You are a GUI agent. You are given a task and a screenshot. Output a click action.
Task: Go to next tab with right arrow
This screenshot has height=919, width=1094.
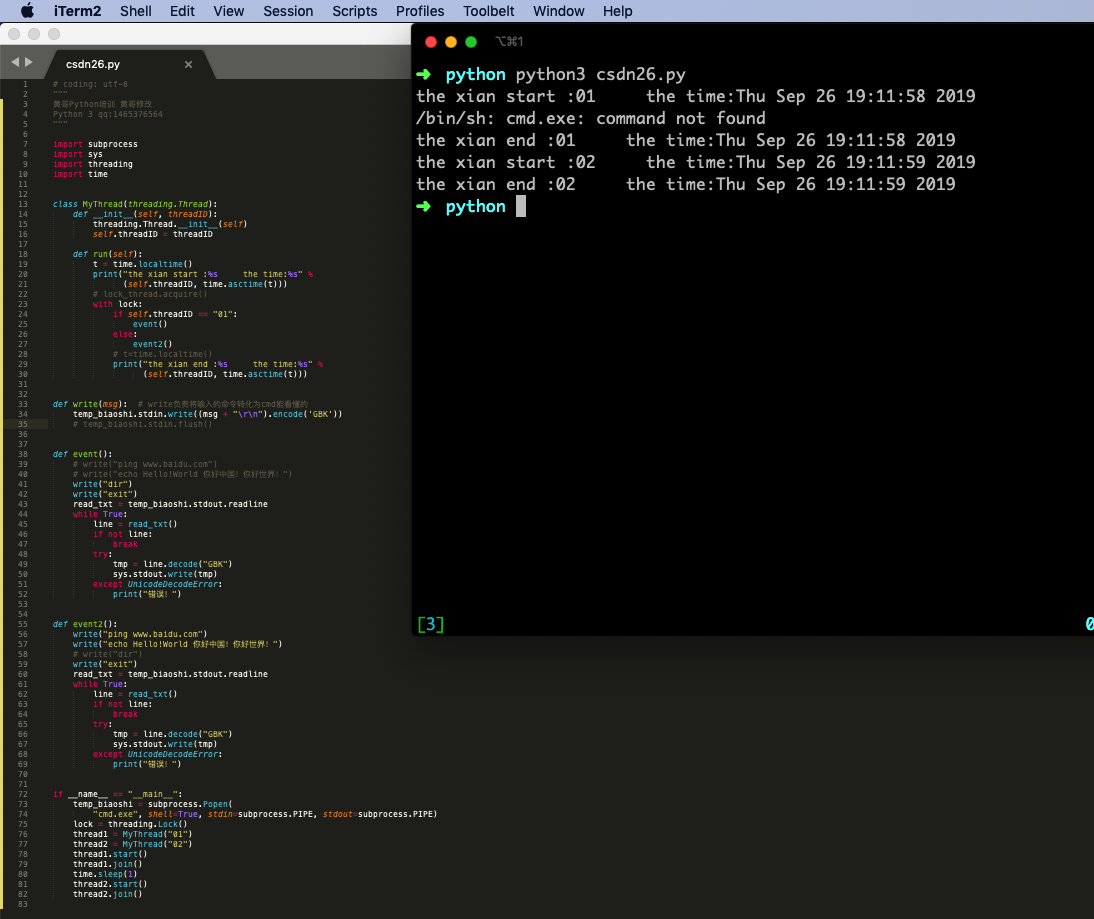click(29, 62)
